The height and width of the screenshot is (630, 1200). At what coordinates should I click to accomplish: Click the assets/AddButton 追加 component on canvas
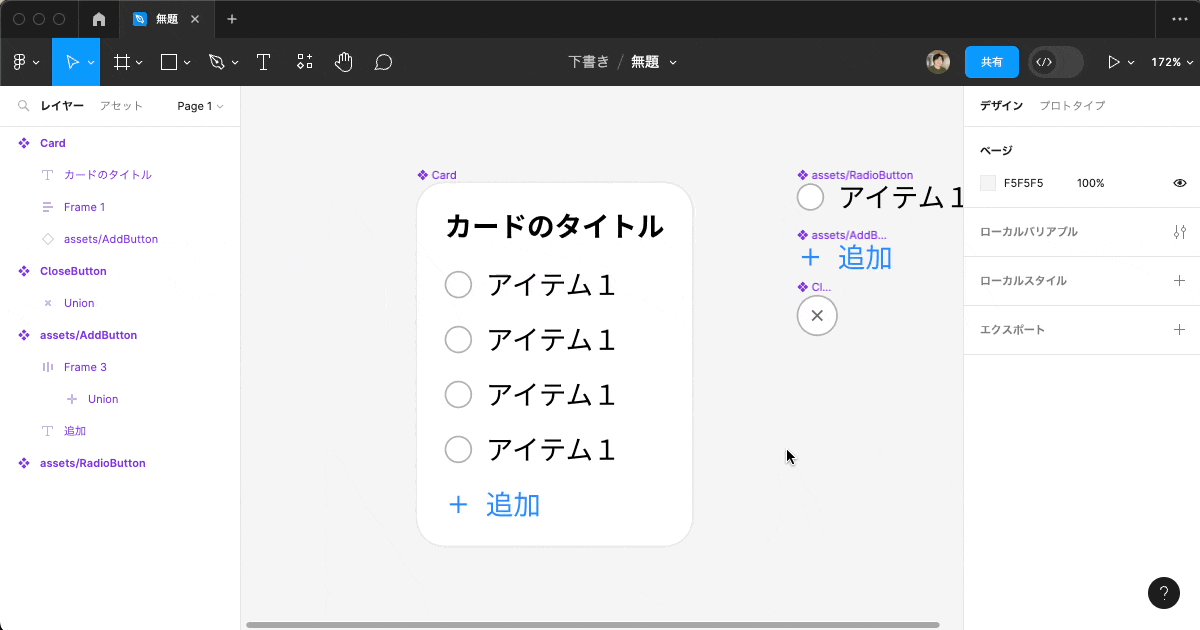pos(845,258)
